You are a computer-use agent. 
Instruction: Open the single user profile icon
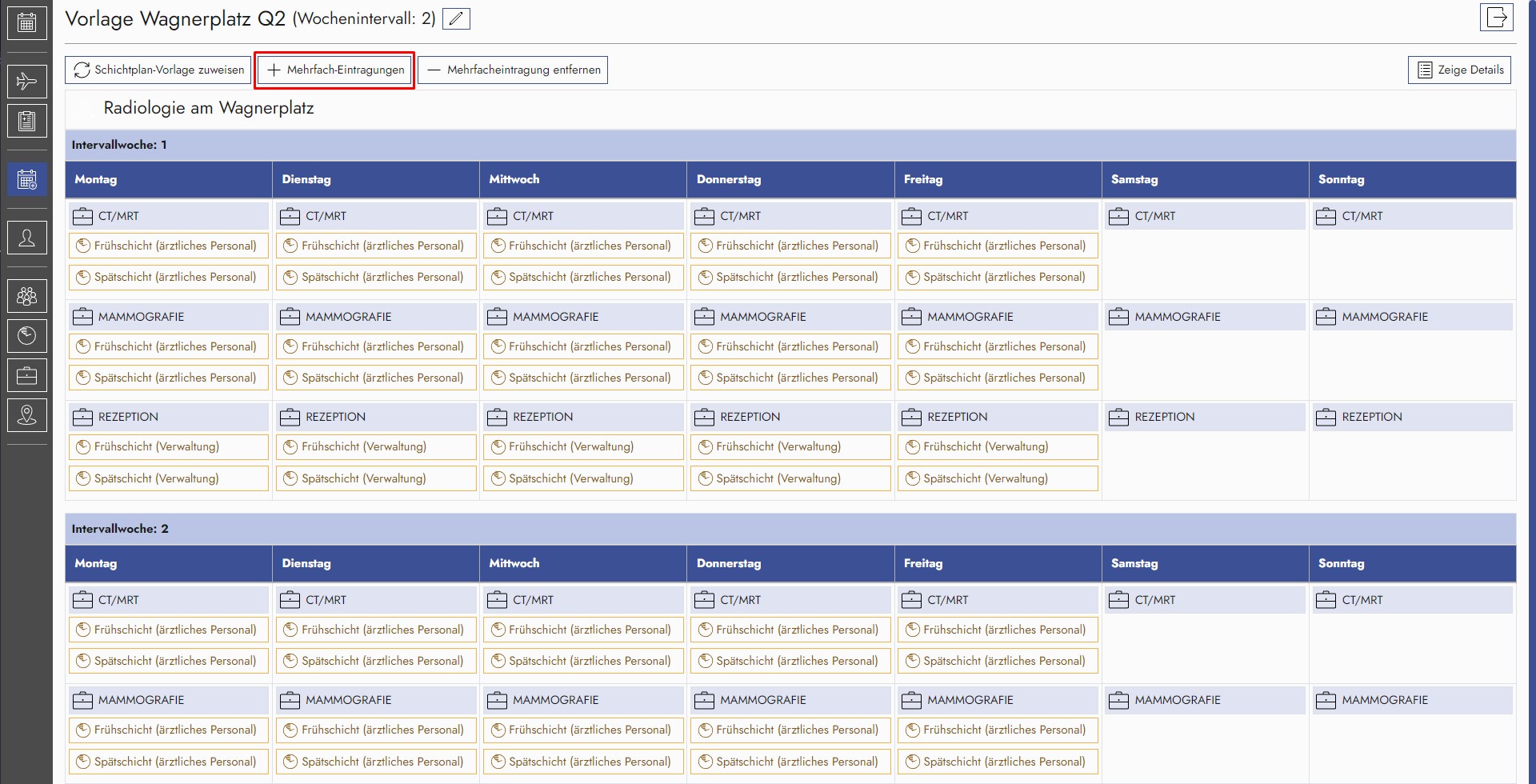[26, 238]
